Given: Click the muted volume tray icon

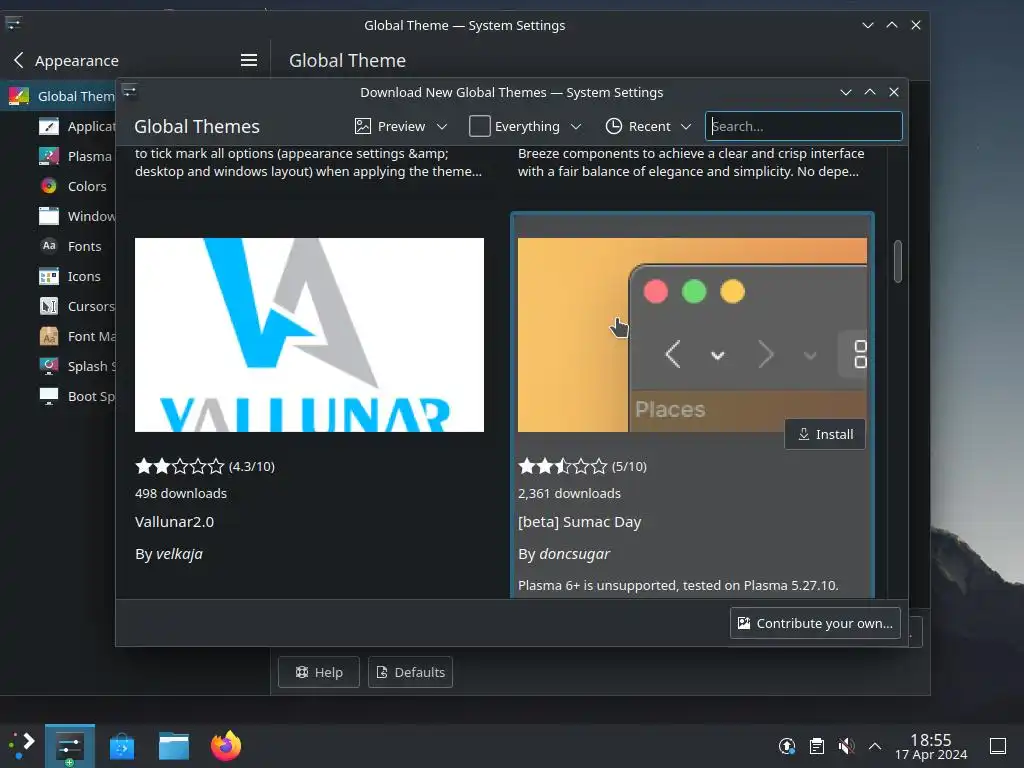Looking at the screenshot, I should click(846, 746).
